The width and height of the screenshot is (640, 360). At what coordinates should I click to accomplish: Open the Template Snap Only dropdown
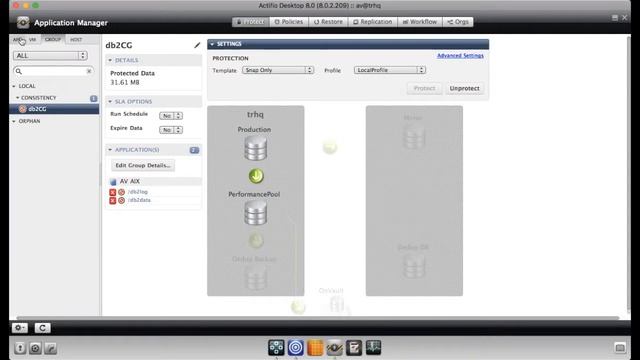tap(278, 70)
